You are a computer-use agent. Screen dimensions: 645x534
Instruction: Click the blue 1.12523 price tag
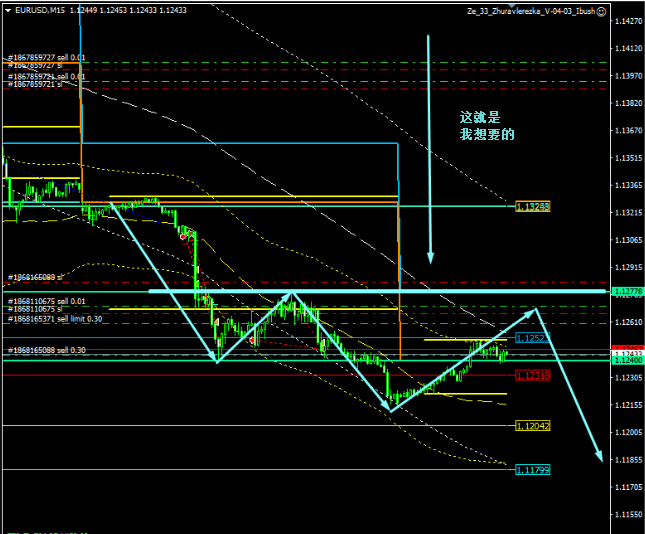[533, 338]
